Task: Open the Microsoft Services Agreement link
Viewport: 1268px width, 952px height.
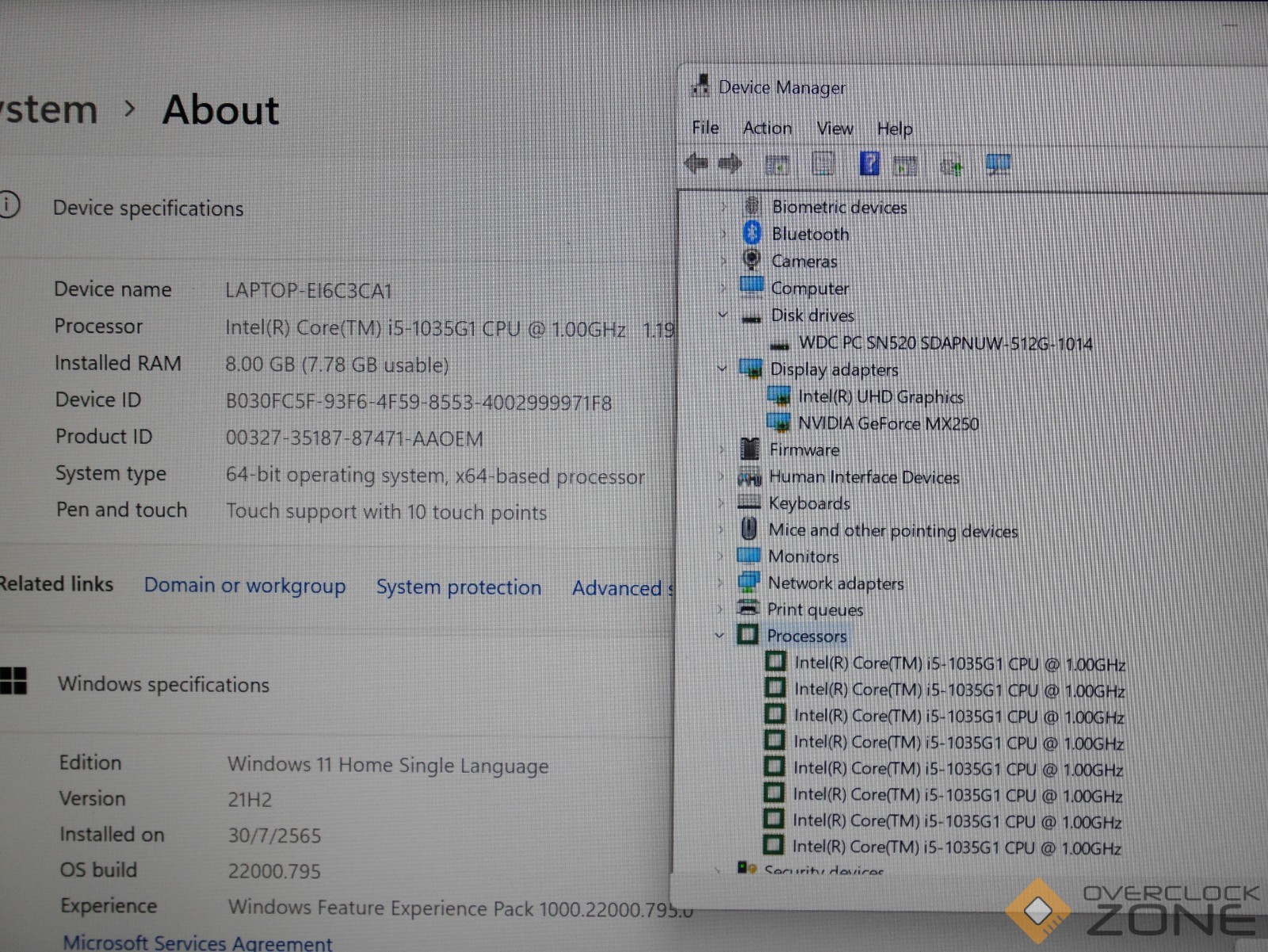Action: tap(197, 942)
